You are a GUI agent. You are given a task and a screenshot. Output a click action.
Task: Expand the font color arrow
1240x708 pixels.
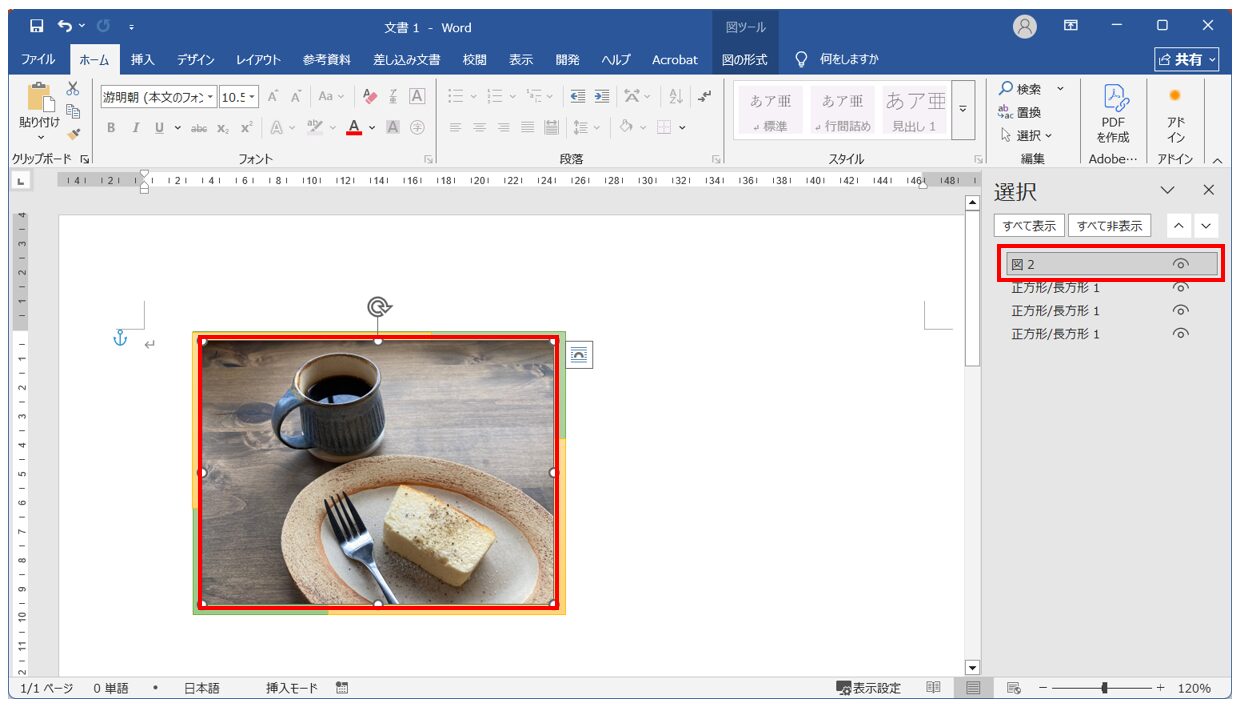372,127
